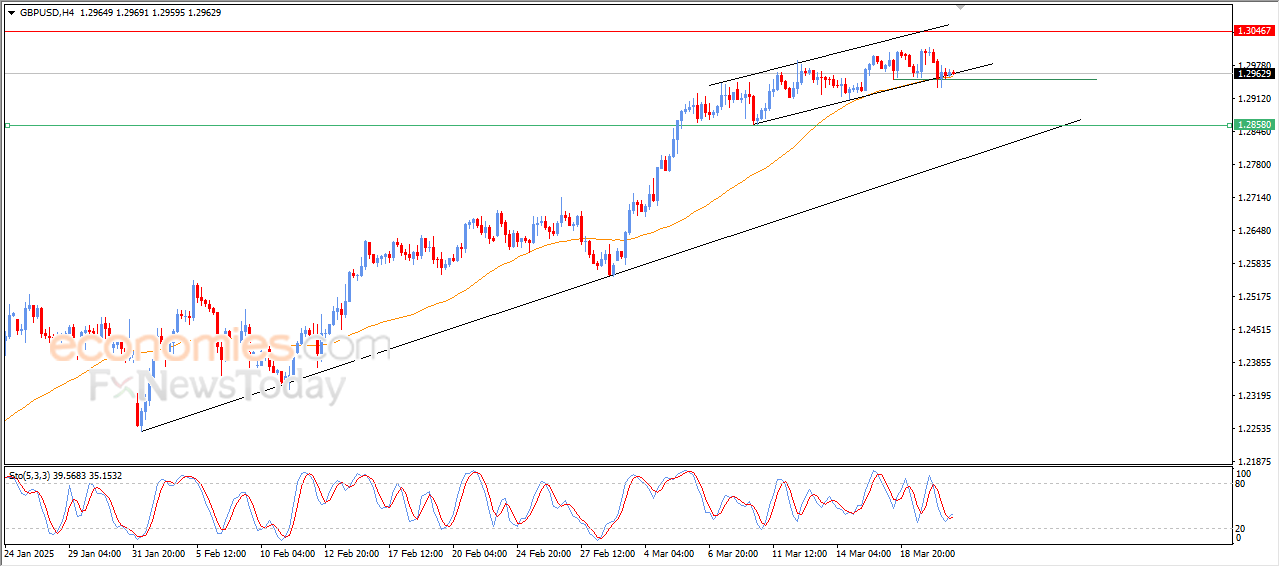Screen dimensions: 1280x567
Task: Click the GBPUSD,H4 chart title text
Action: pos(46,12)
